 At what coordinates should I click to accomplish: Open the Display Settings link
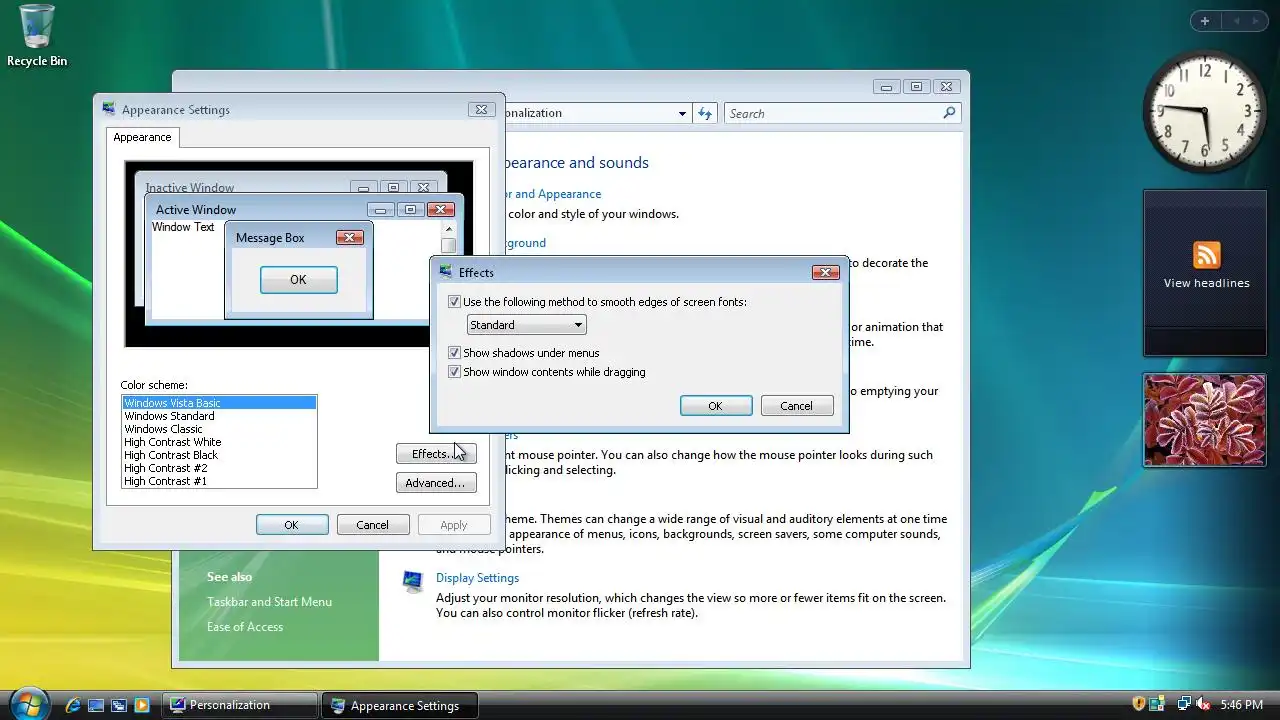click(x=477, y=578)
